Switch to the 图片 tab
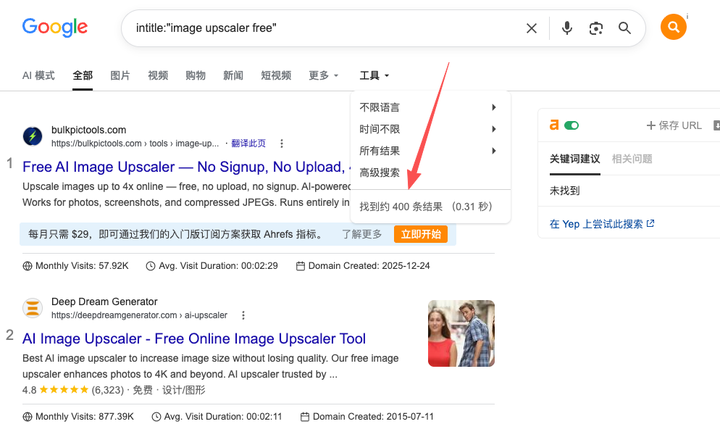This screenshot has width=720, height=432. point(120,75)
